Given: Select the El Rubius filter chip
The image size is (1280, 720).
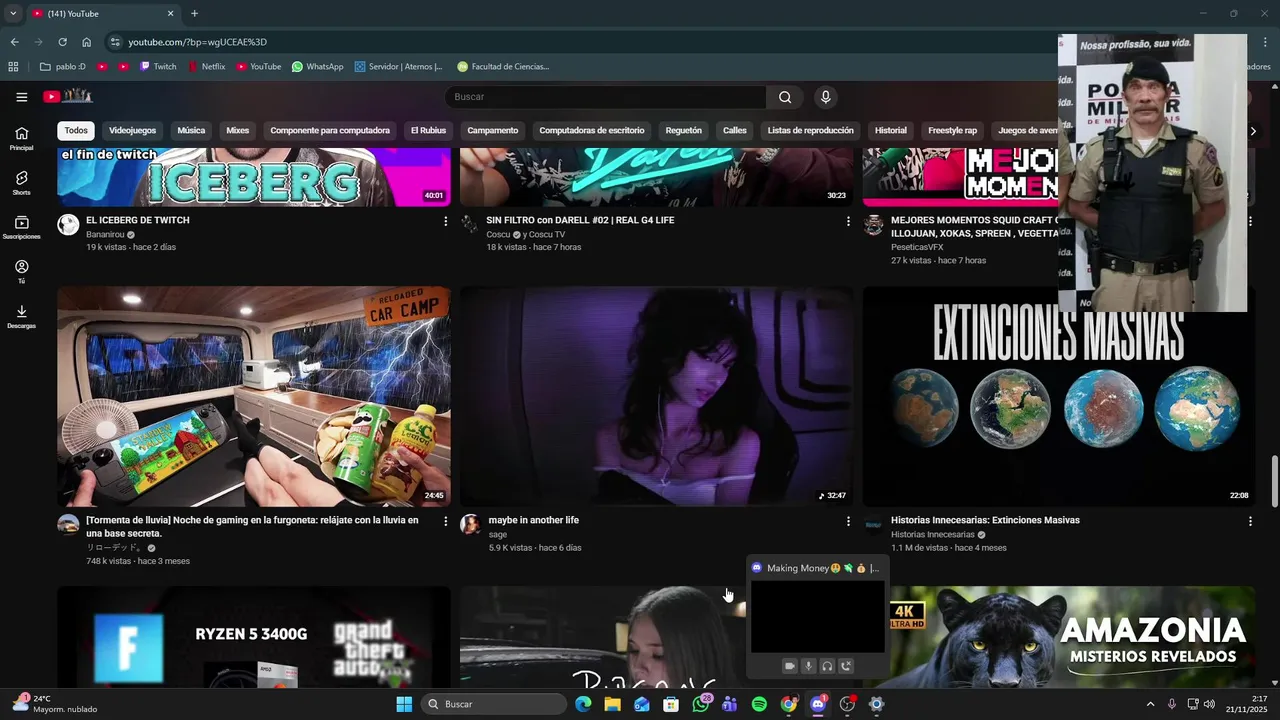Looking at the screenshot, I should click(428, 131).
